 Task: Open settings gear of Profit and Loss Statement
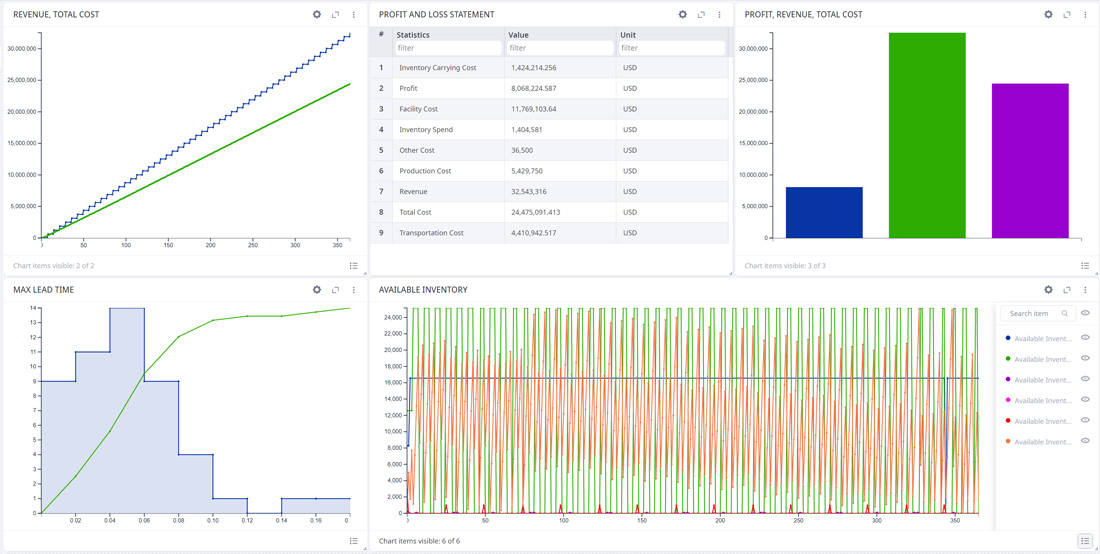(683, 14)
